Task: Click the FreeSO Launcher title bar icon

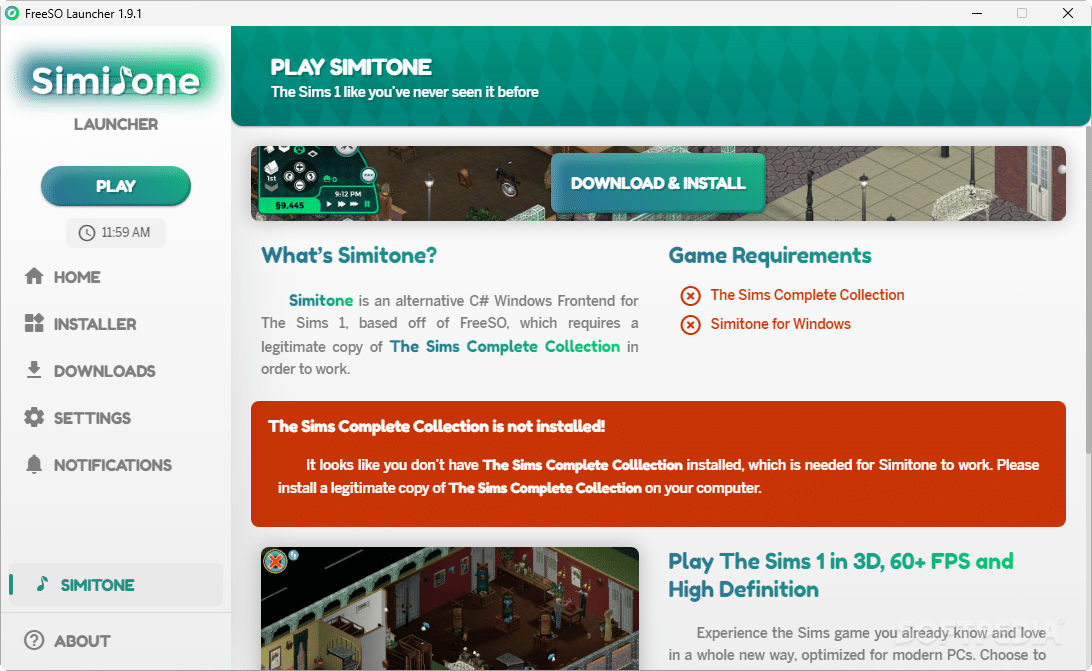Action: tap(12, 13)
